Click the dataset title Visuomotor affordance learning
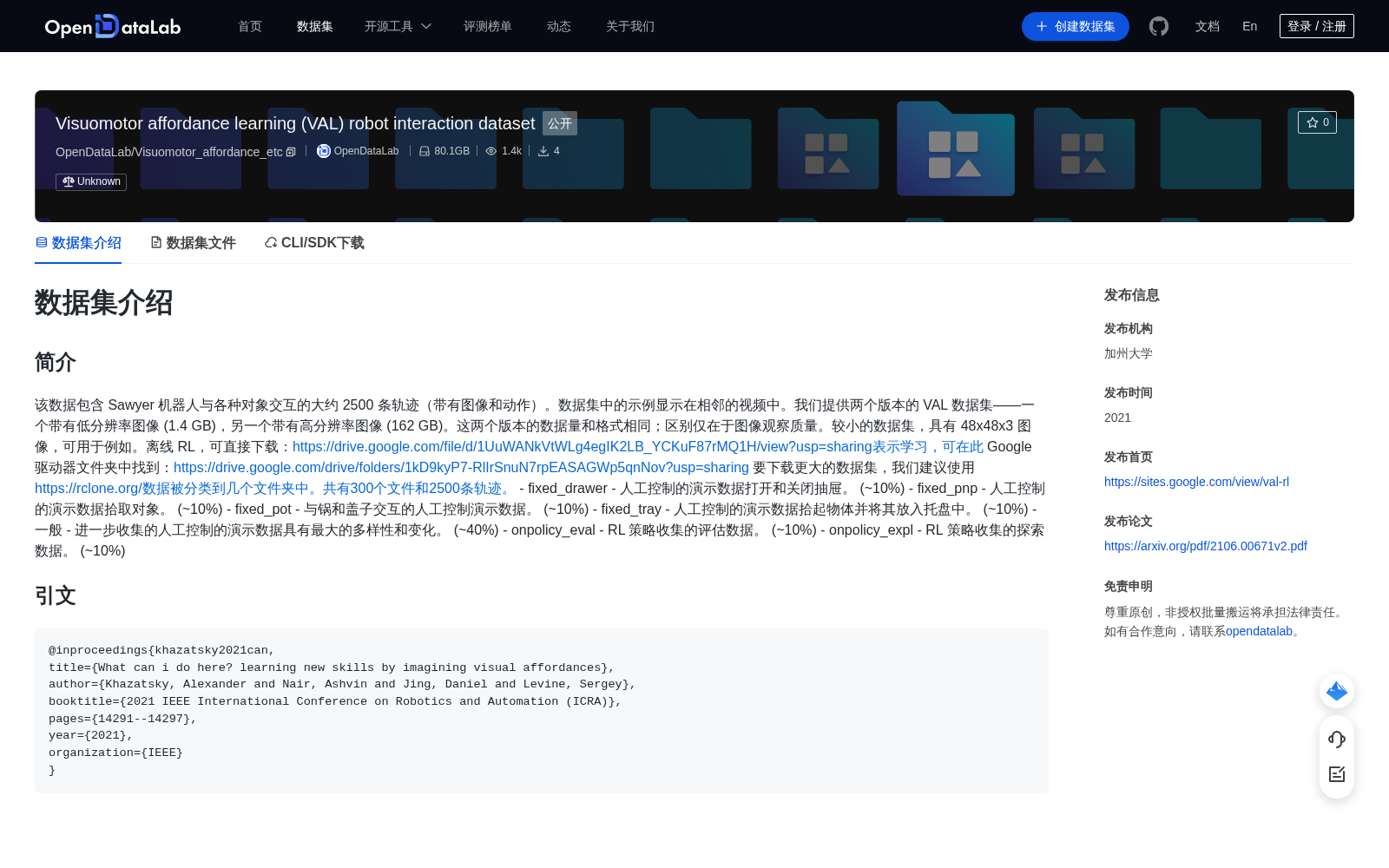Image resolution: width=1389 pixels, height=868 pixels. click(295, 123)
